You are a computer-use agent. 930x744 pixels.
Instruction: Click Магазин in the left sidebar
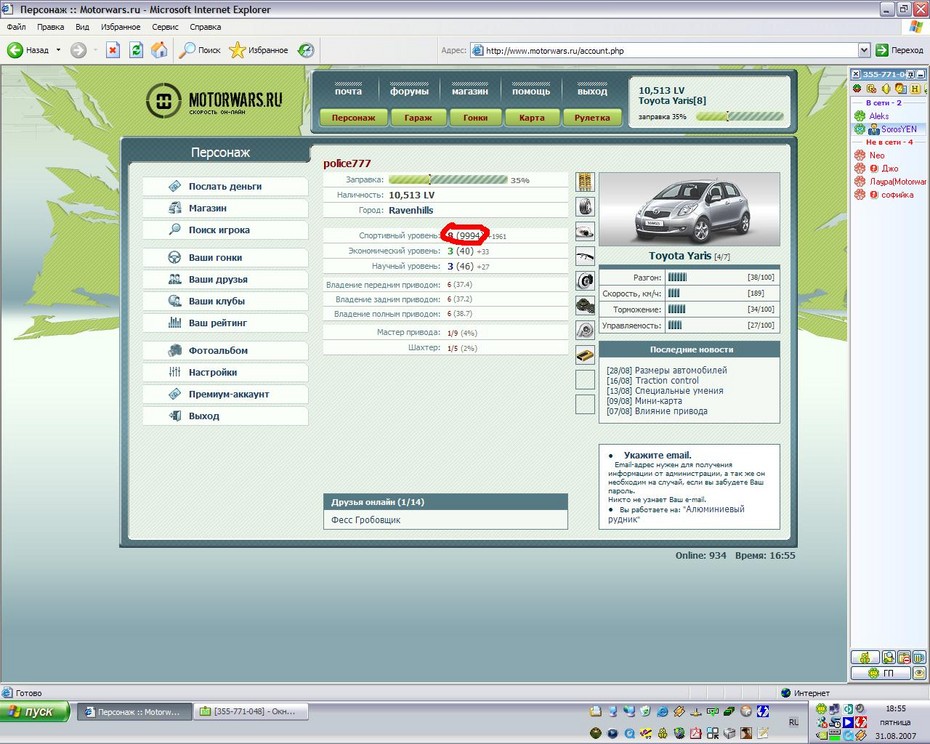225,208
